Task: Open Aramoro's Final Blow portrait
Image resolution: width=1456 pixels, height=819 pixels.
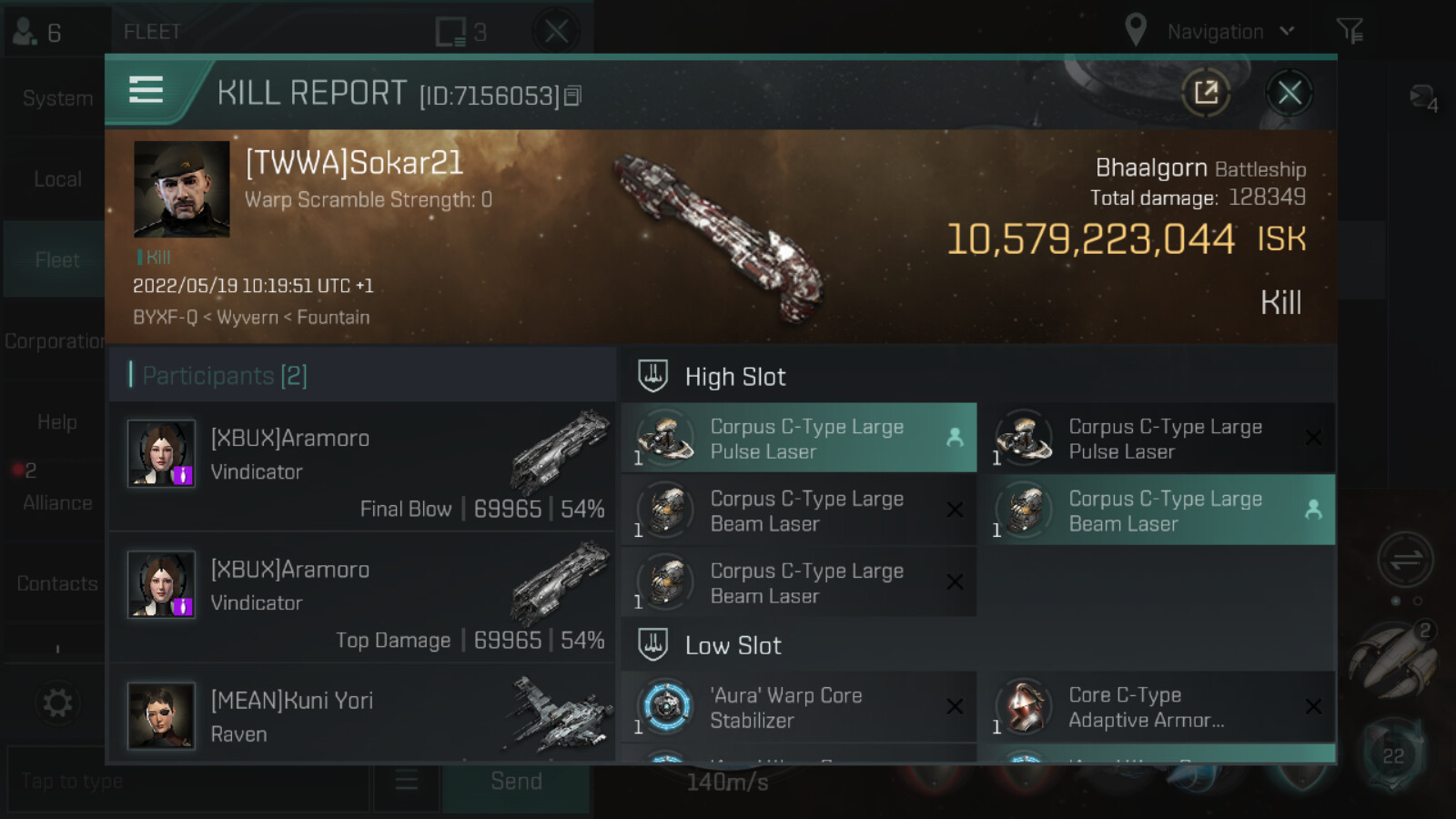Action: click(161, 453)
